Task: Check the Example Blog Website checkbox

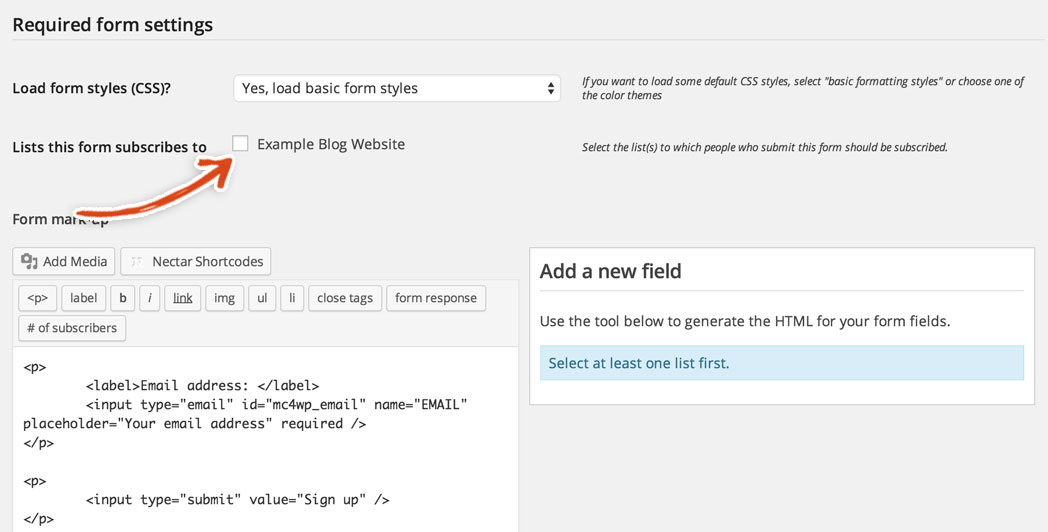Action: [240, 144]
